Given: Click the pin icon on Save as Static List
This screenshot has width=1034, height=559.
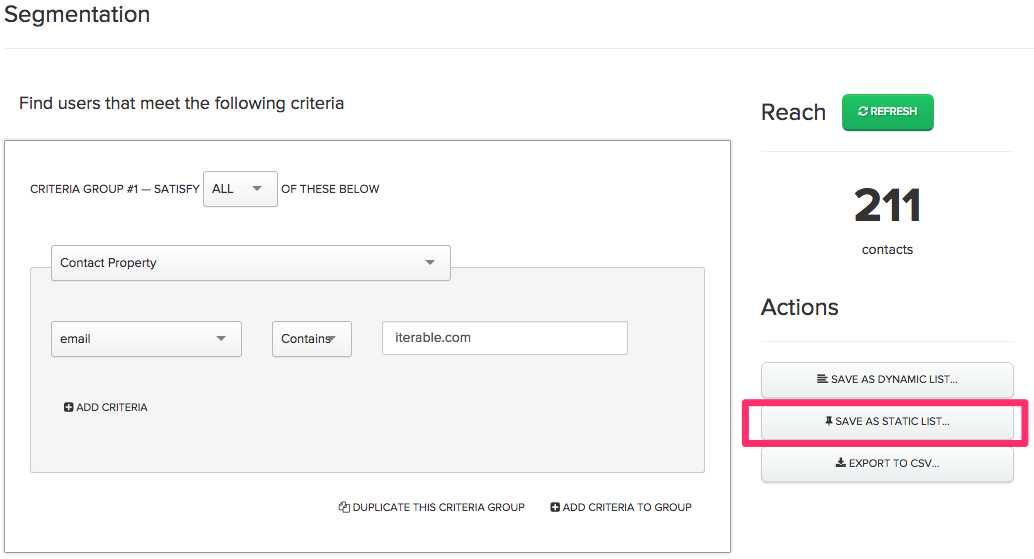Looking at the screenshot, I should pos(829,421).
